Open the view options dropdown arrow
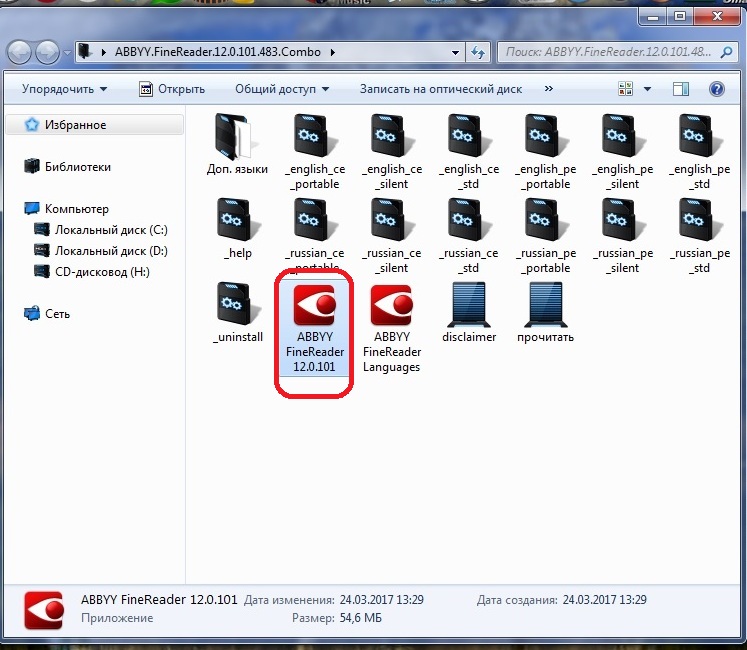The height and width of the screenshot is (650, 747). [647, 89]
